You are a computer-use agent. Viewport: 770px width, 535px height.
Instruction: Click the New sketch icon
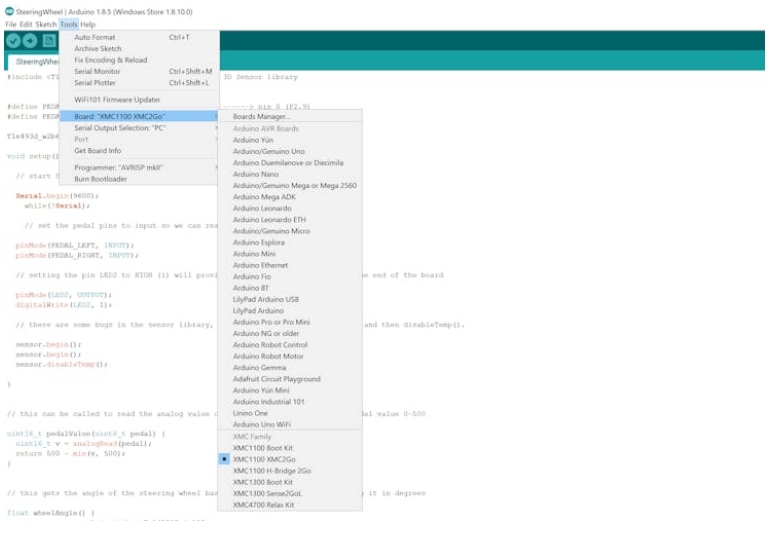[x=49, y=41]
